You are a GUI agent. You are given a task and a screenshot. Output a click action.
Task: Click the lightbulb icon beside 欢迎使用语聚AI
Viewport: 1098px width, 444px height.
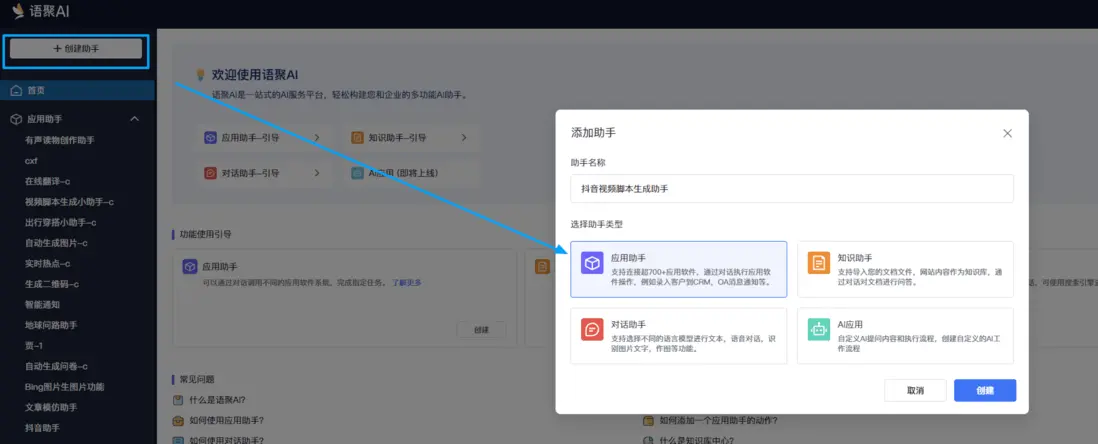click(200, 74)
